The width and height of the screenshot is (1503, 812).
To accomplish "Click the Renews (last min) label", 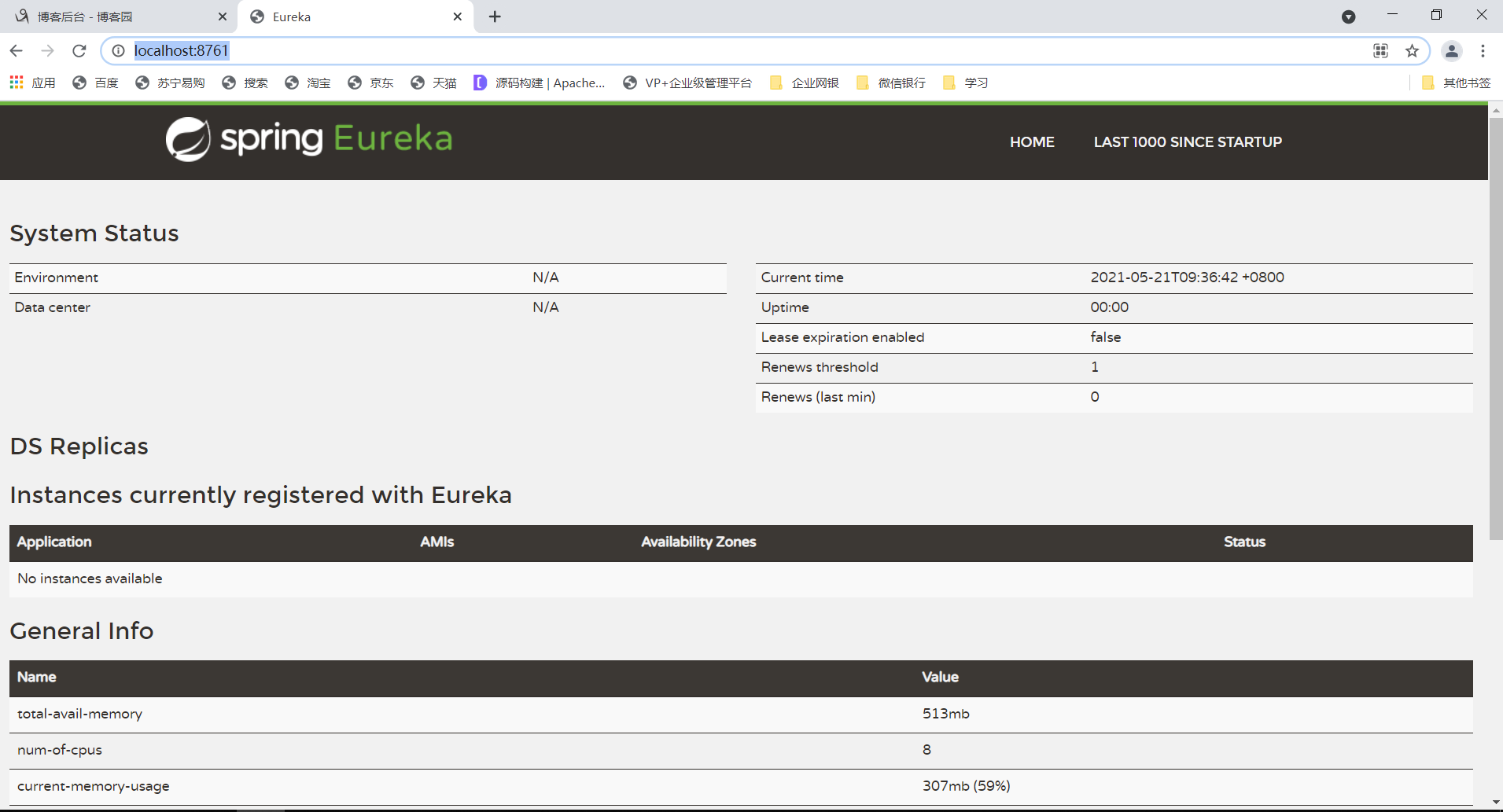I will (818, 397).
